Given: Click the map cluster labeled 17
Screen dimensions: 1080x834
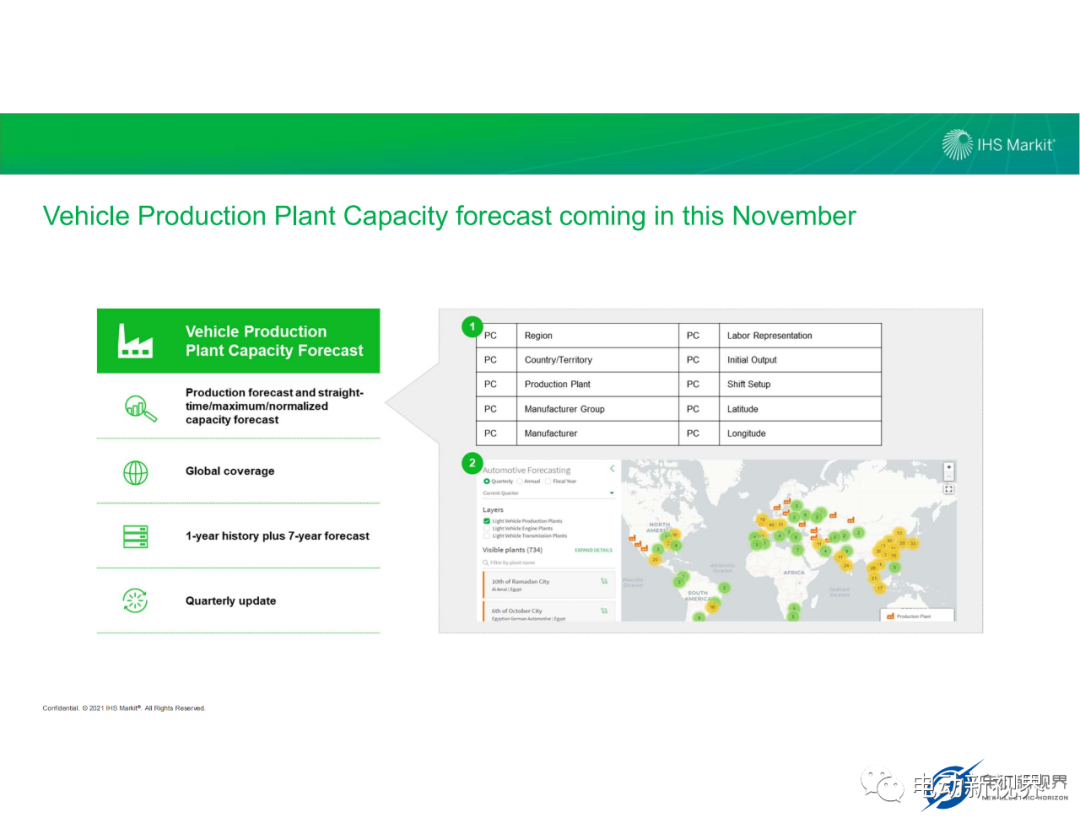Looking at the screenshot, I should click(x=880, y=588).
